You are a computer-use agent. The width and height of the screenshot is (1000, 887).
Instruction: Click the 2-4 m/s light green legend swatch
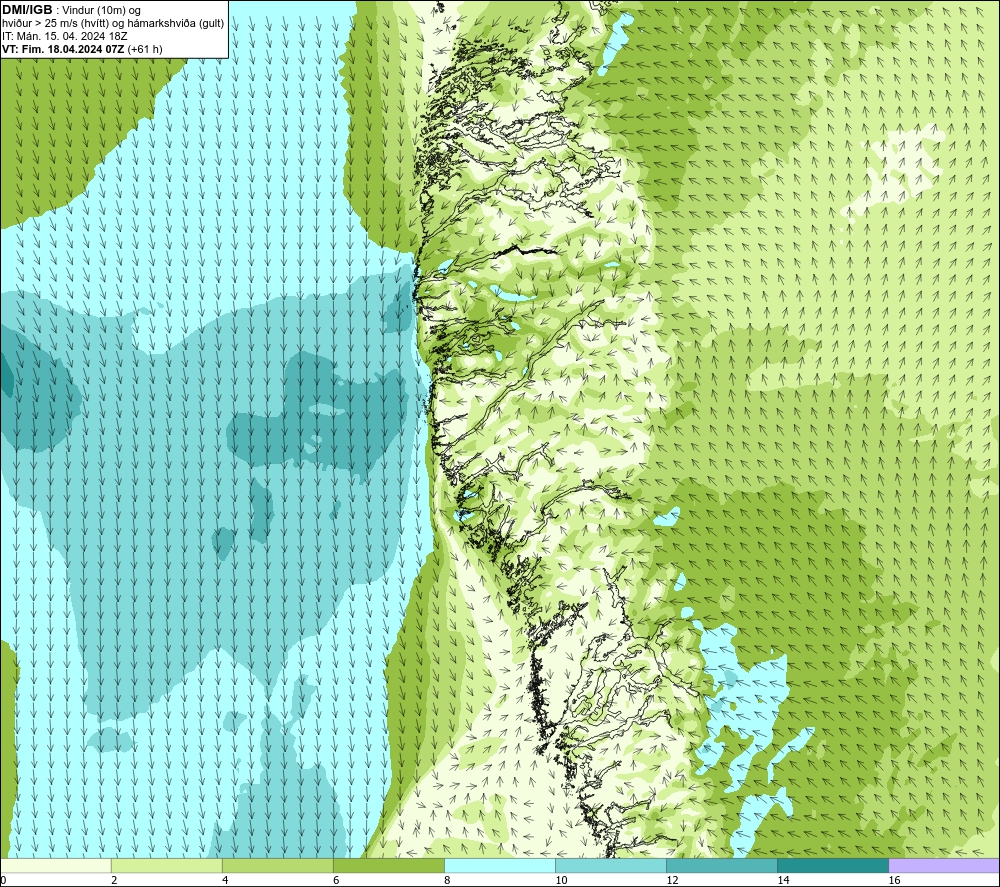pos(166,865)
